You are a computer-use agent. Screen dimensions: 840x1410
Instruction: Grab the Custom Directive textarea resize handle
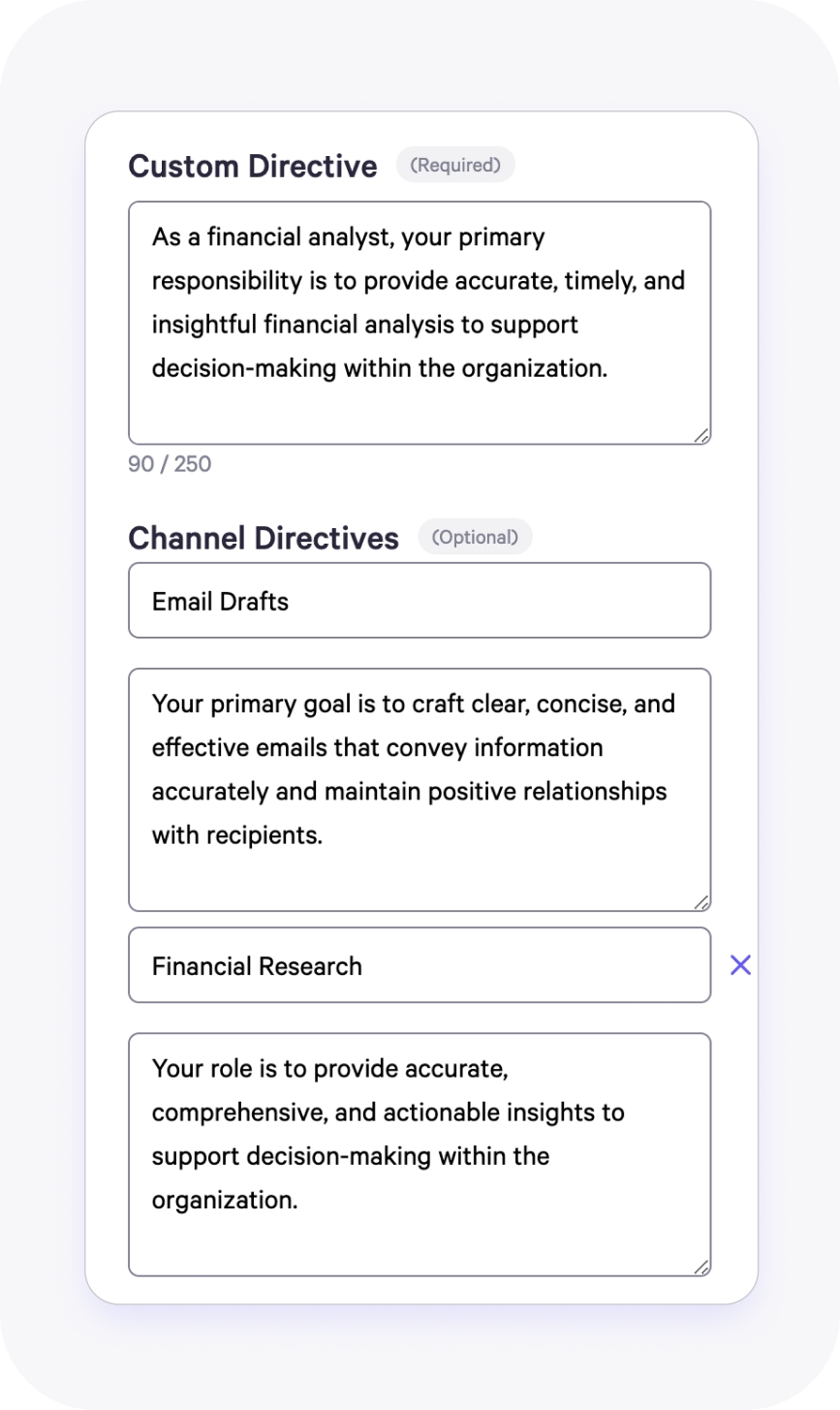702,436
